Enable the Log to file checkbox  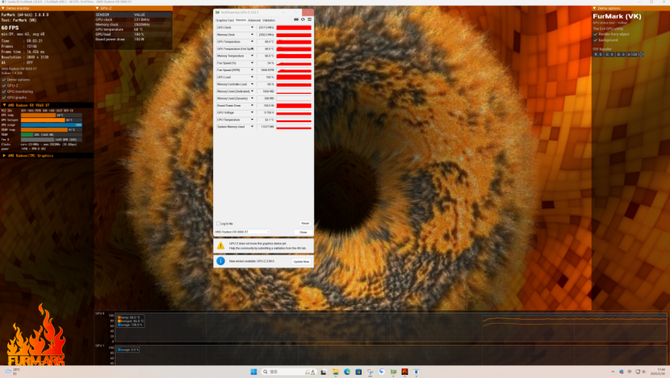pos(218,223)
